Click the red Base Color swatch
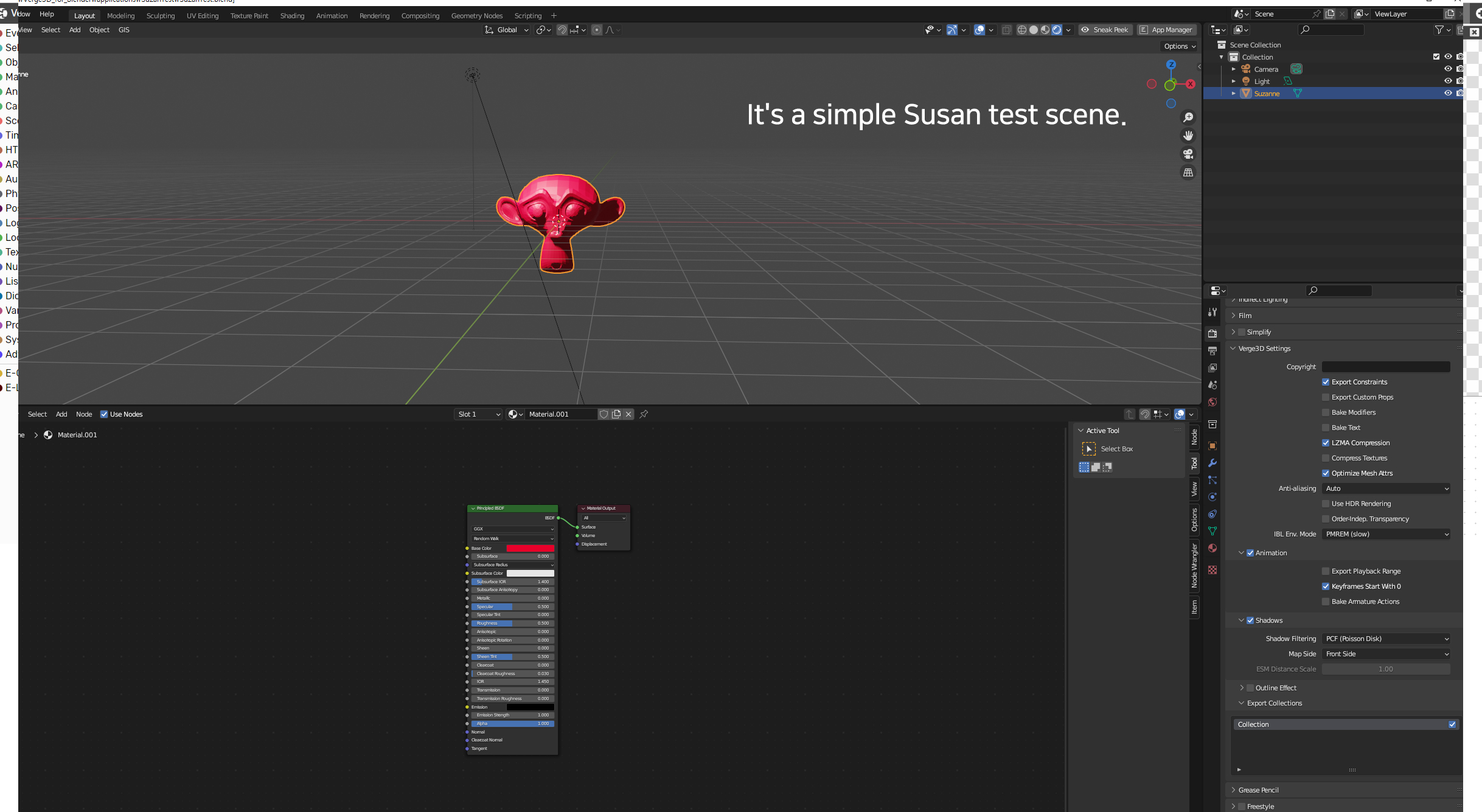This screenshot has width=1482, height=812. point(530,548)
